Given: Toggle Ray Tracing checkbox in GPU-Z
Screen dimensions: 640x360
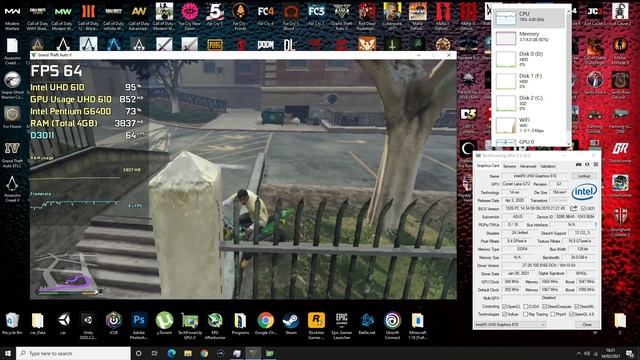Looking at the screenshot, I should (526, 314).
